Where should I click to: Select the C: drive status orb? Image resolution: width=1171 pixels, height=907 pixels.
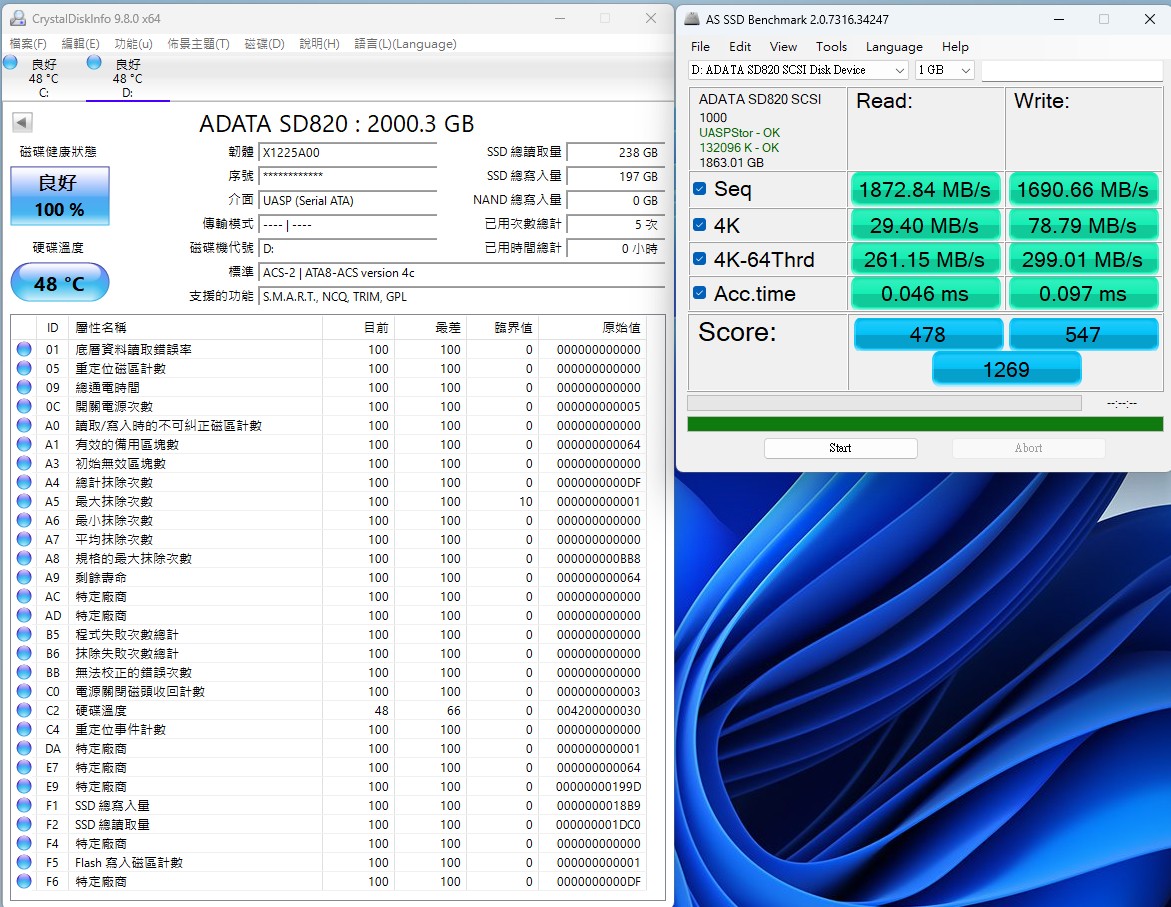[x=10, y=63]
